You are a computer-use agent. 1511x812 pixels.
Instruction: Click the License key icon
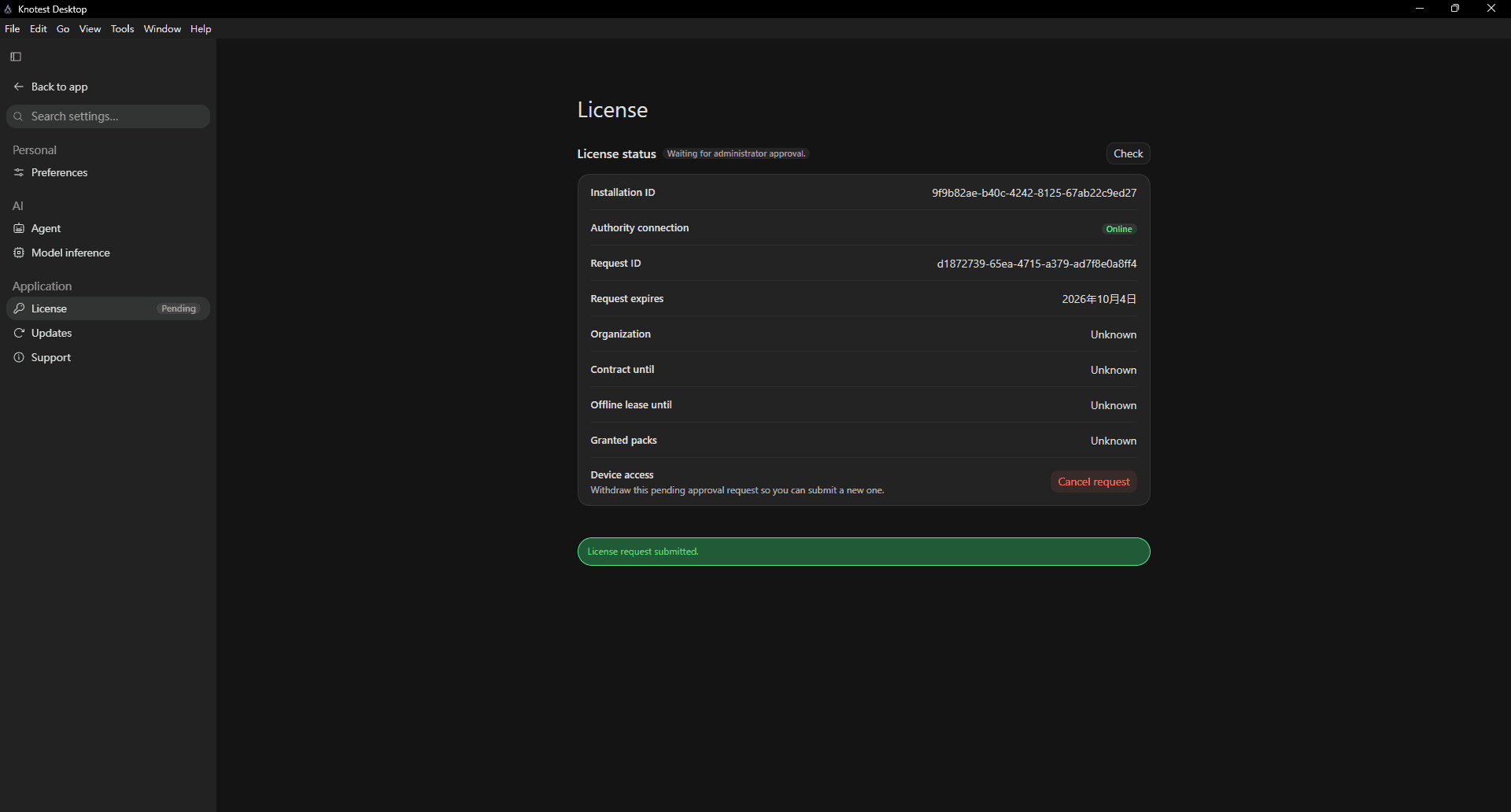click(19, 308)
